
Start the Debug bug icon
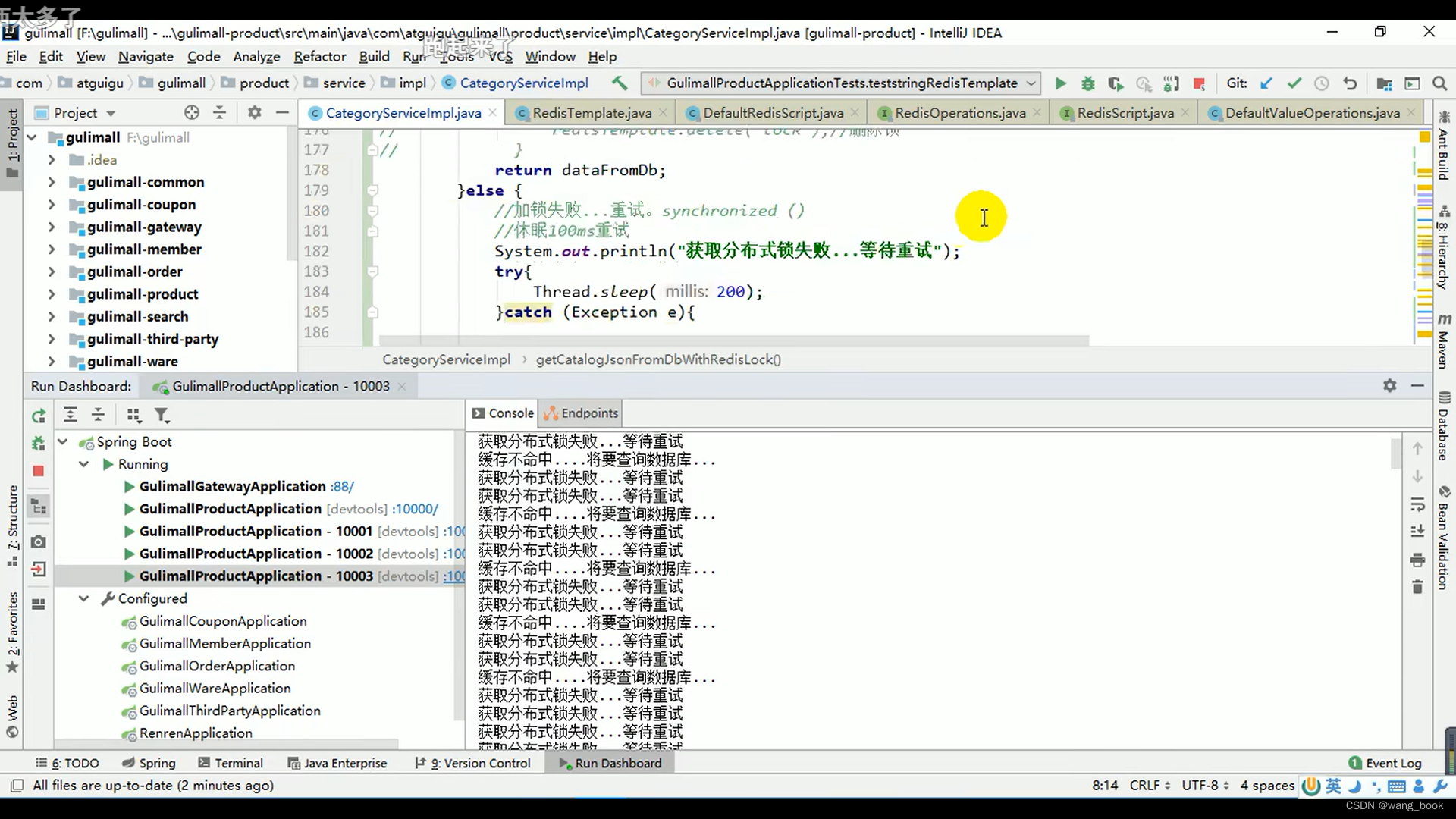(x=1087, y=83)
